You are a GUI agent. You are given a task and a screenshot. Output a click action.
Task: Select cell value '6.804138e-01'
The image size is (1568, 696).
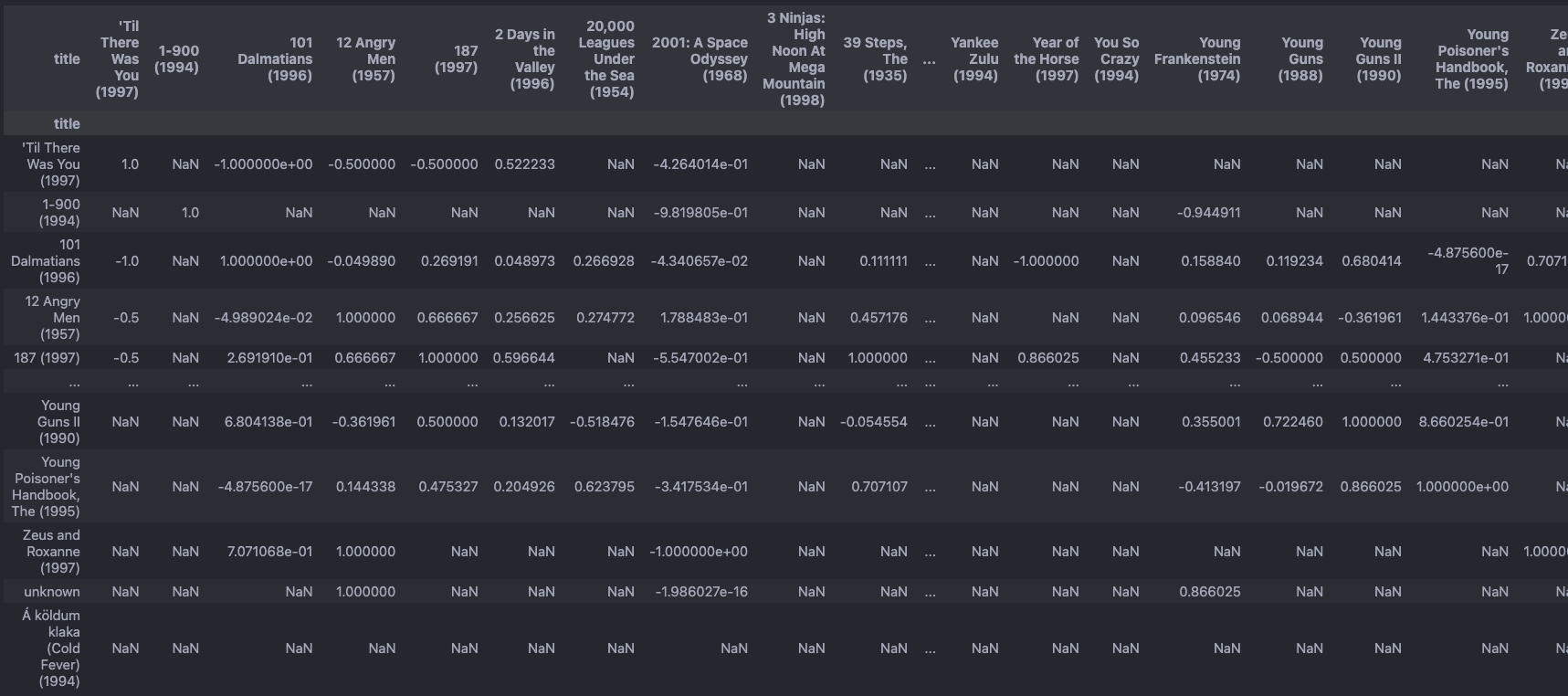268,422
